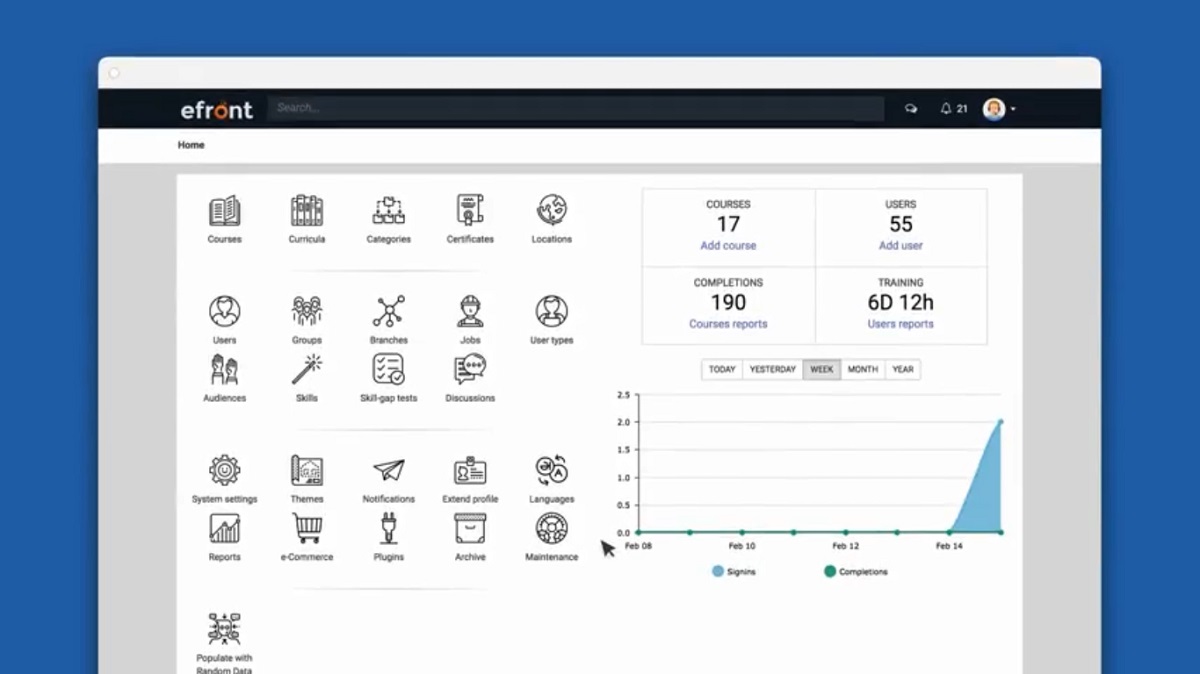
Task: Open the Branches icon
Action: click(388, 313)
